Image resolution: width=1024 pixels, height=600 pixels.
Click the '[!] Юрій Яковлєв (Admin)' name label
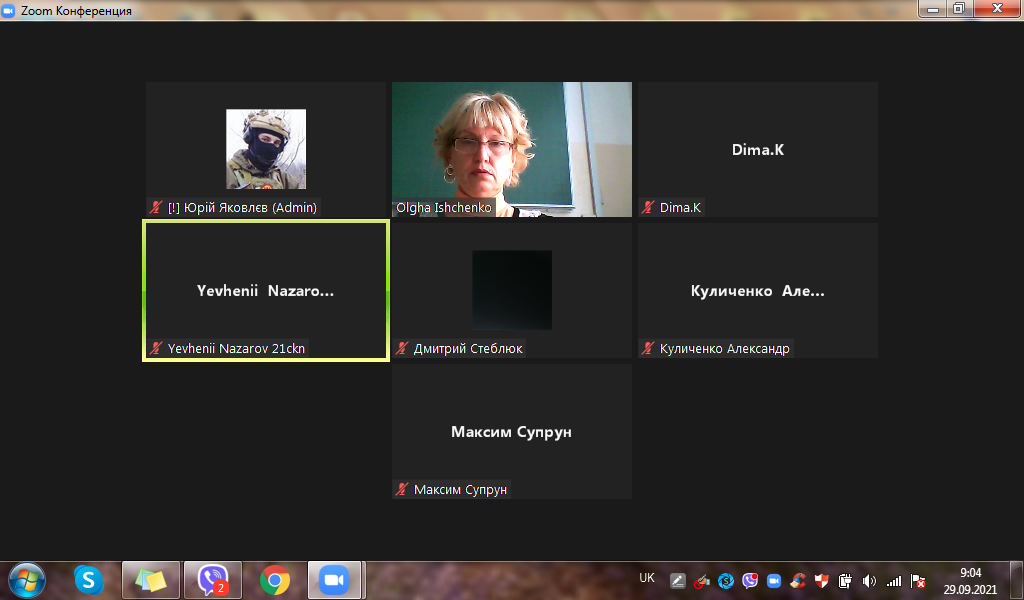[242, 208]
